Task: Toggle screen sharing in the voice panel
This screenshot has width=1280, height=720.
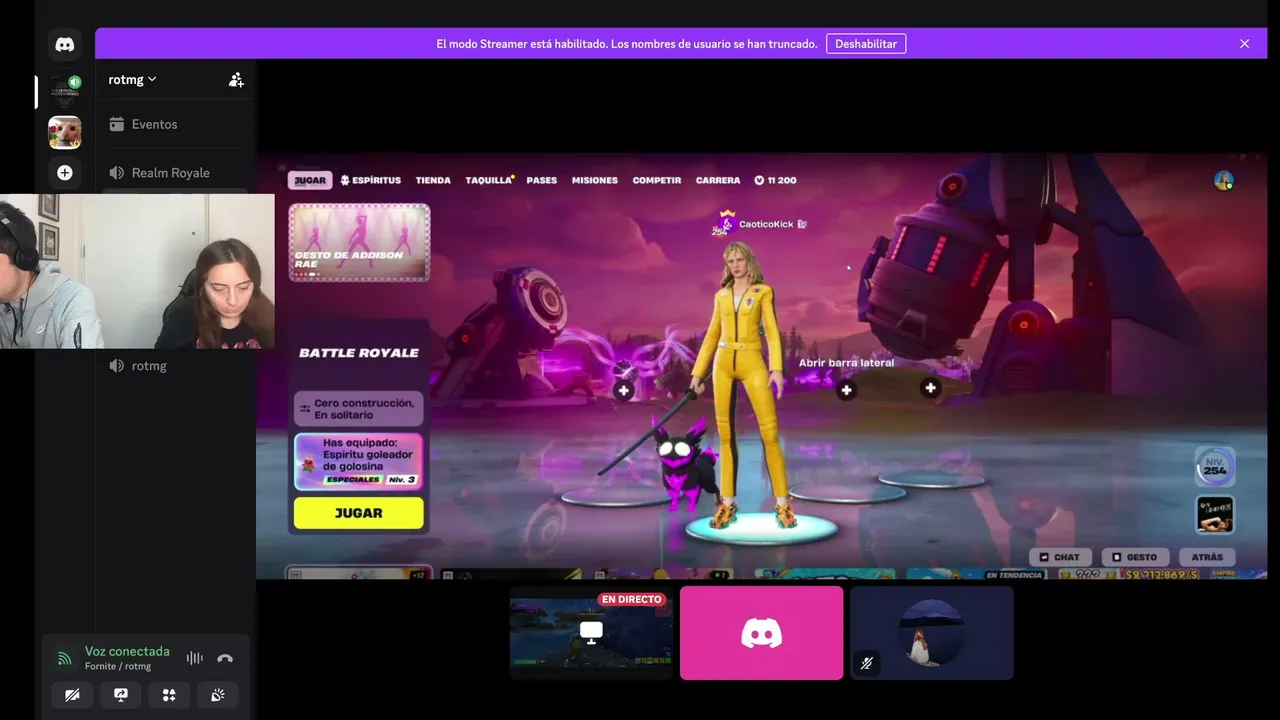Action: (x=121, y=695)
